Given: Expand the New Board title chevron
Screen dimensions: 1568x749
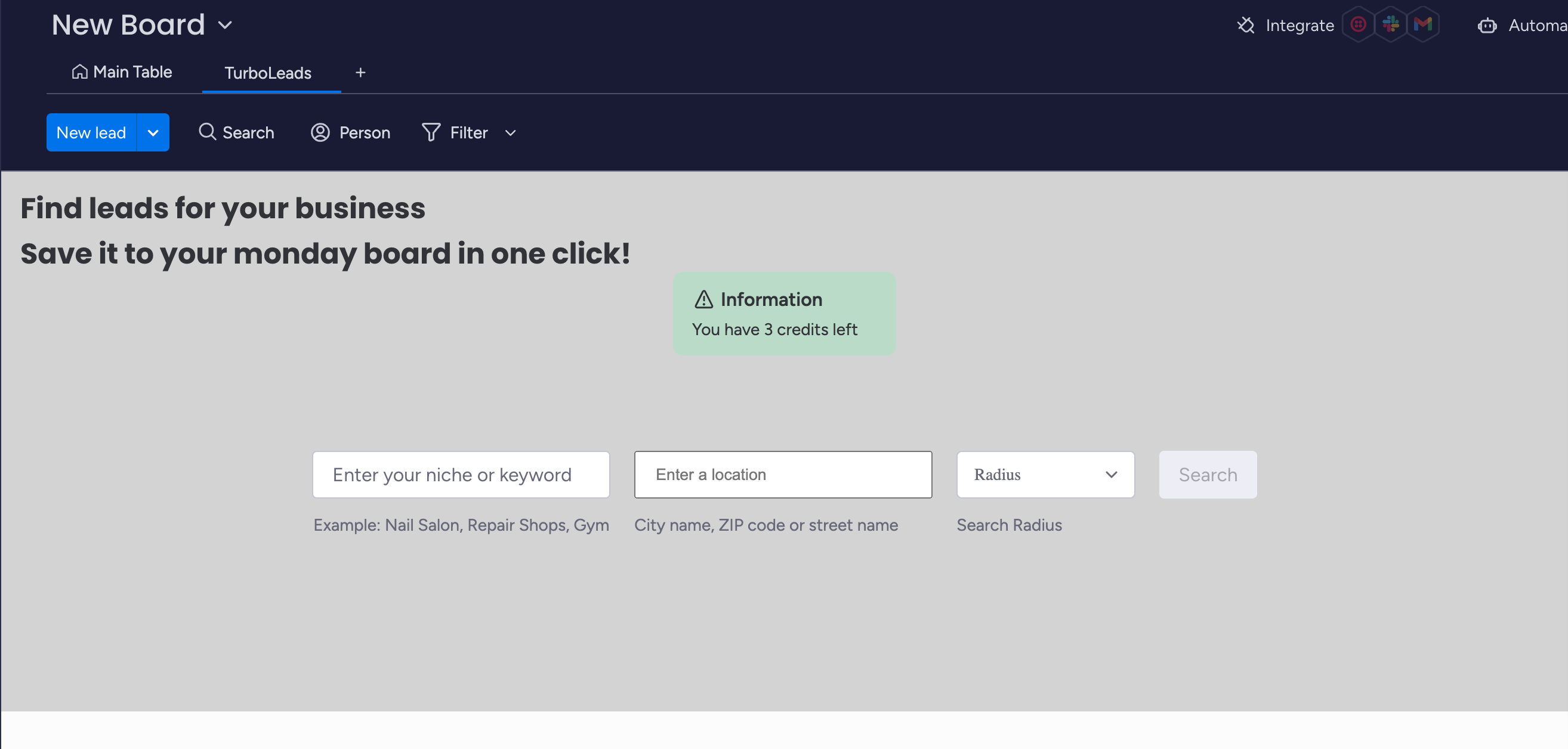Looking at the screenshot, I should coord(225,25).
